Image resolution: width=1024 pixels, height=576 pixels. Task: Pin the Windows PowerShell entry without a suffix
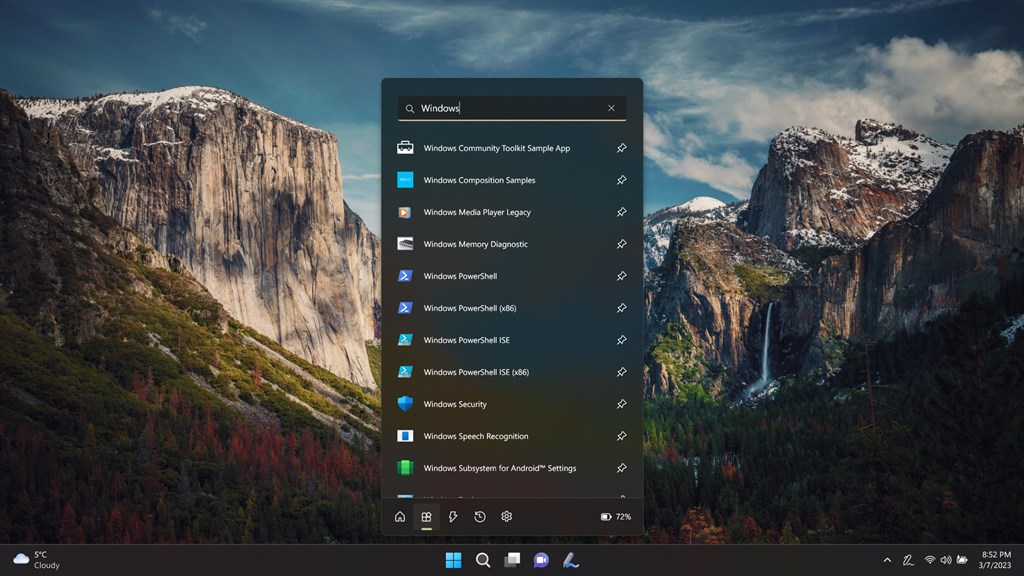(622, 276)
